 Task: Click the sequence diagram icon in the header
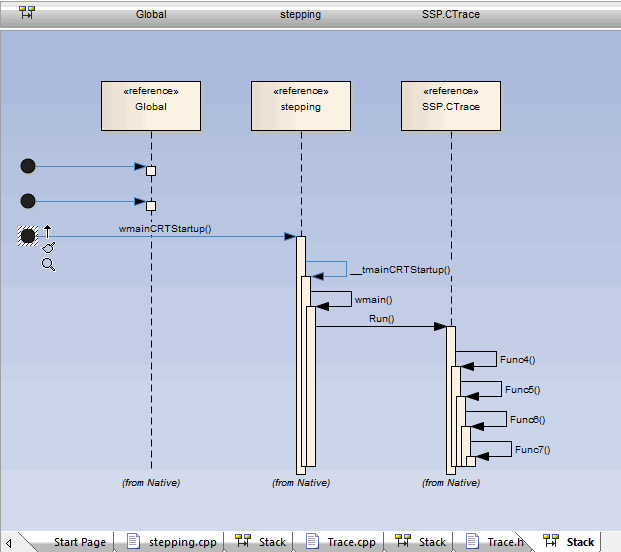(27, 14)
